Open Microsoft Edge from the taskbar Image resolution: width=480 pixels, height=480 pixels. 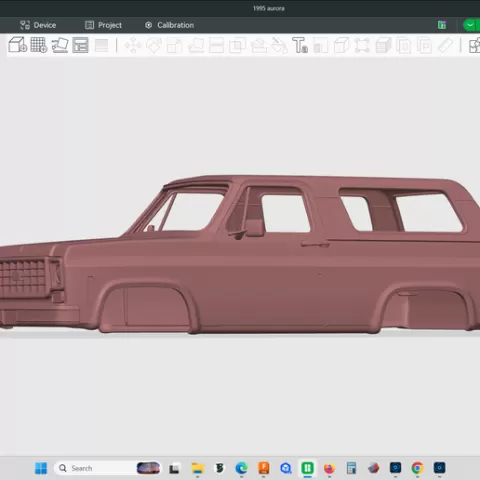click(241, 468)
